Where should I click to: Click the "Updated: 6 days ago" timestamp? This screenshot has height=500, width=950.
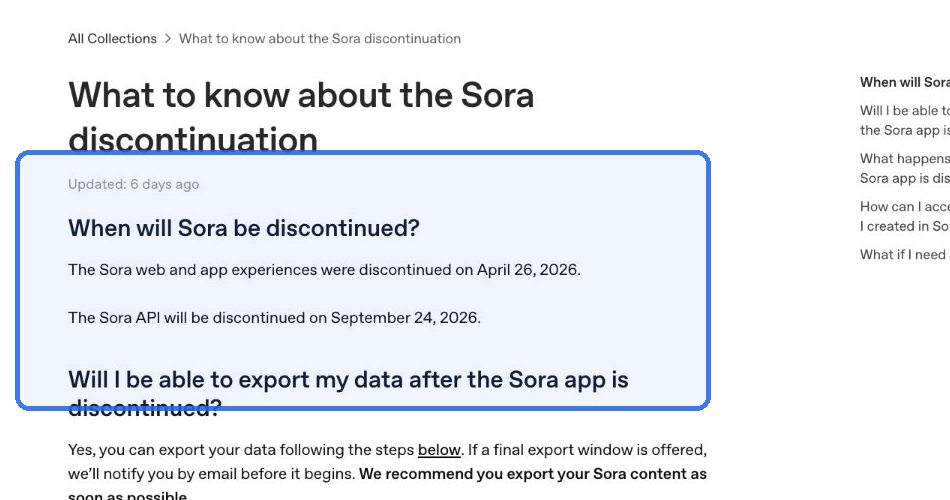coord(133,184)
